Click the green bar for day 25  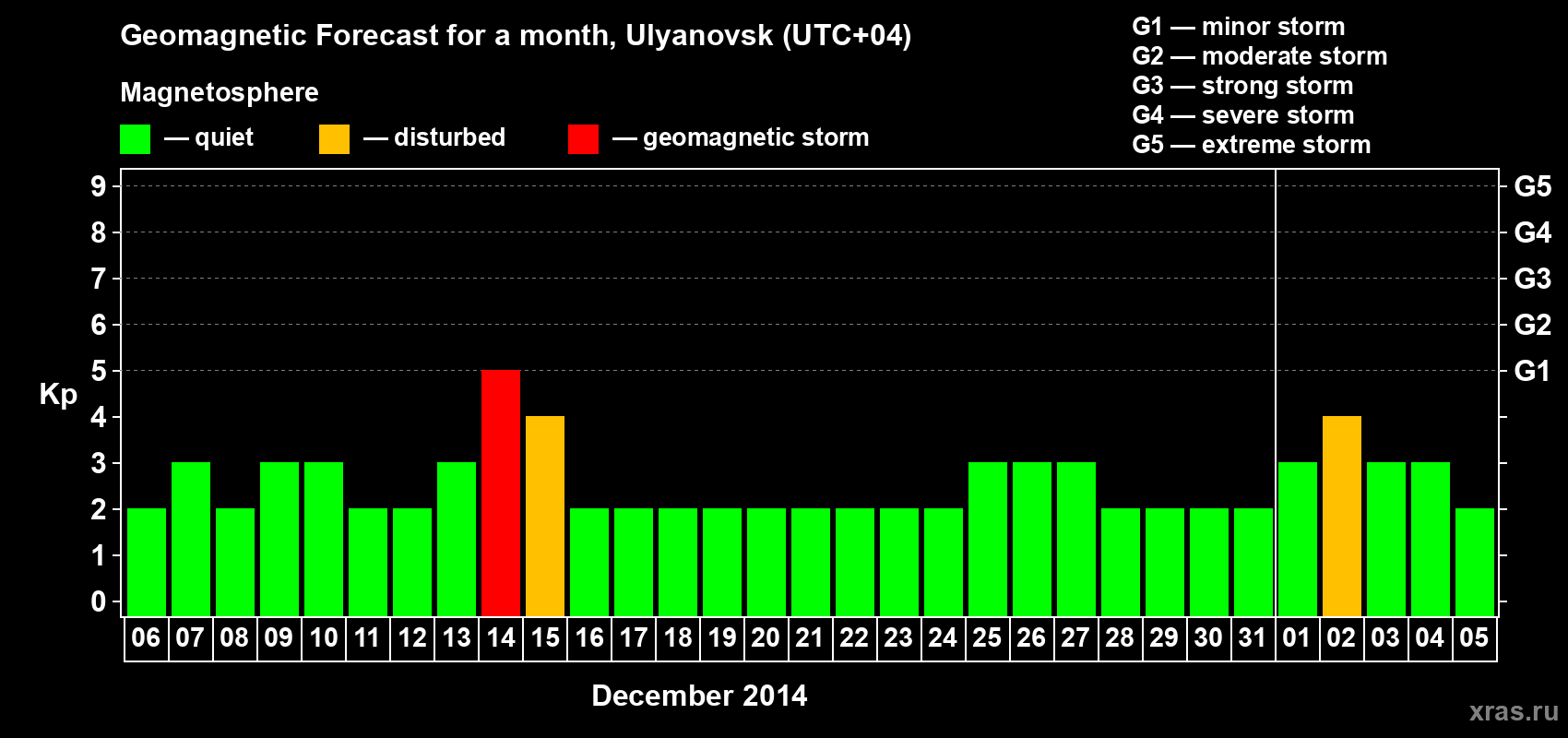click(988, 540)
